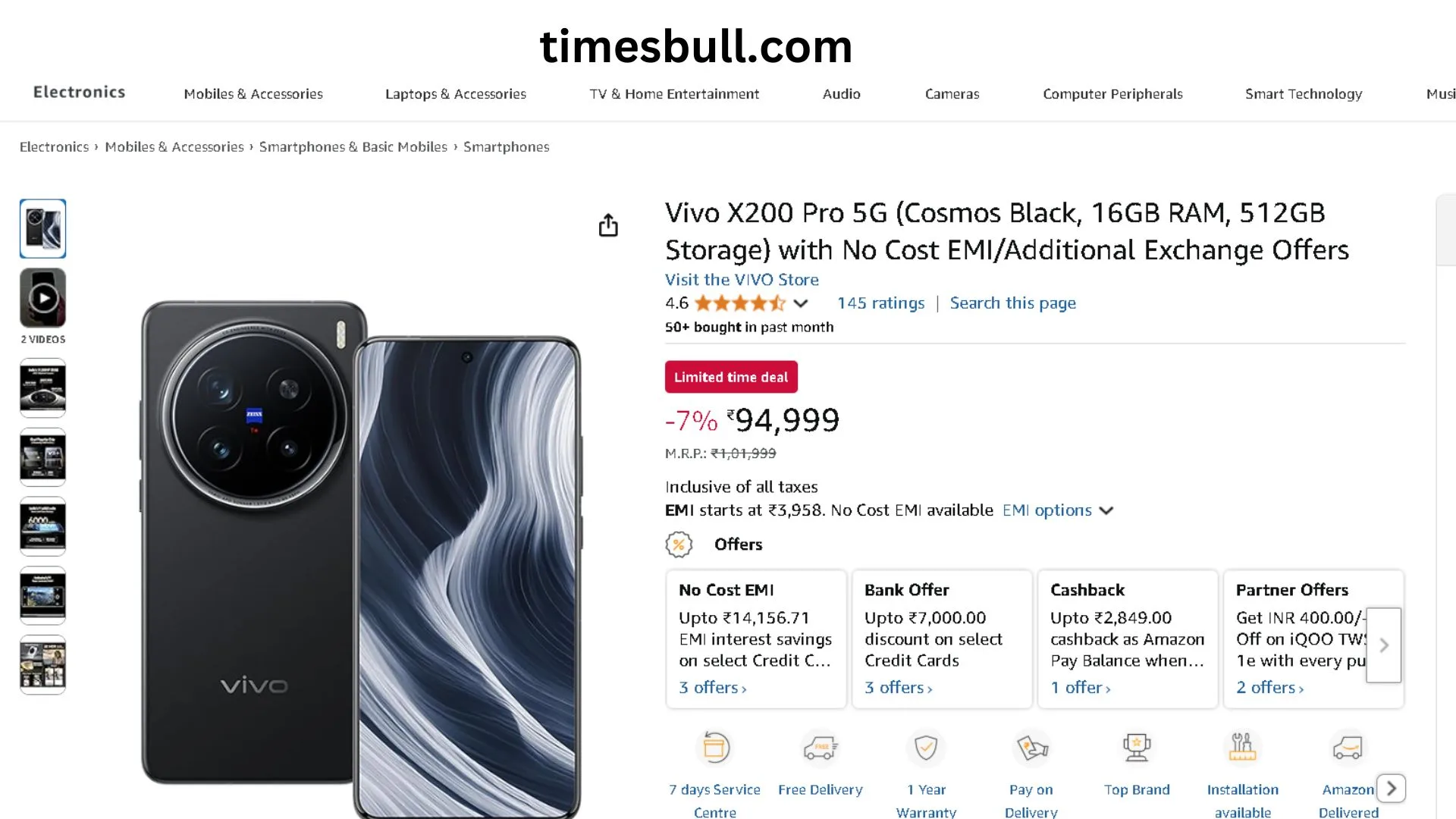
Task: Open Mobiles & Accessories menu
Action: coord(253,94)
